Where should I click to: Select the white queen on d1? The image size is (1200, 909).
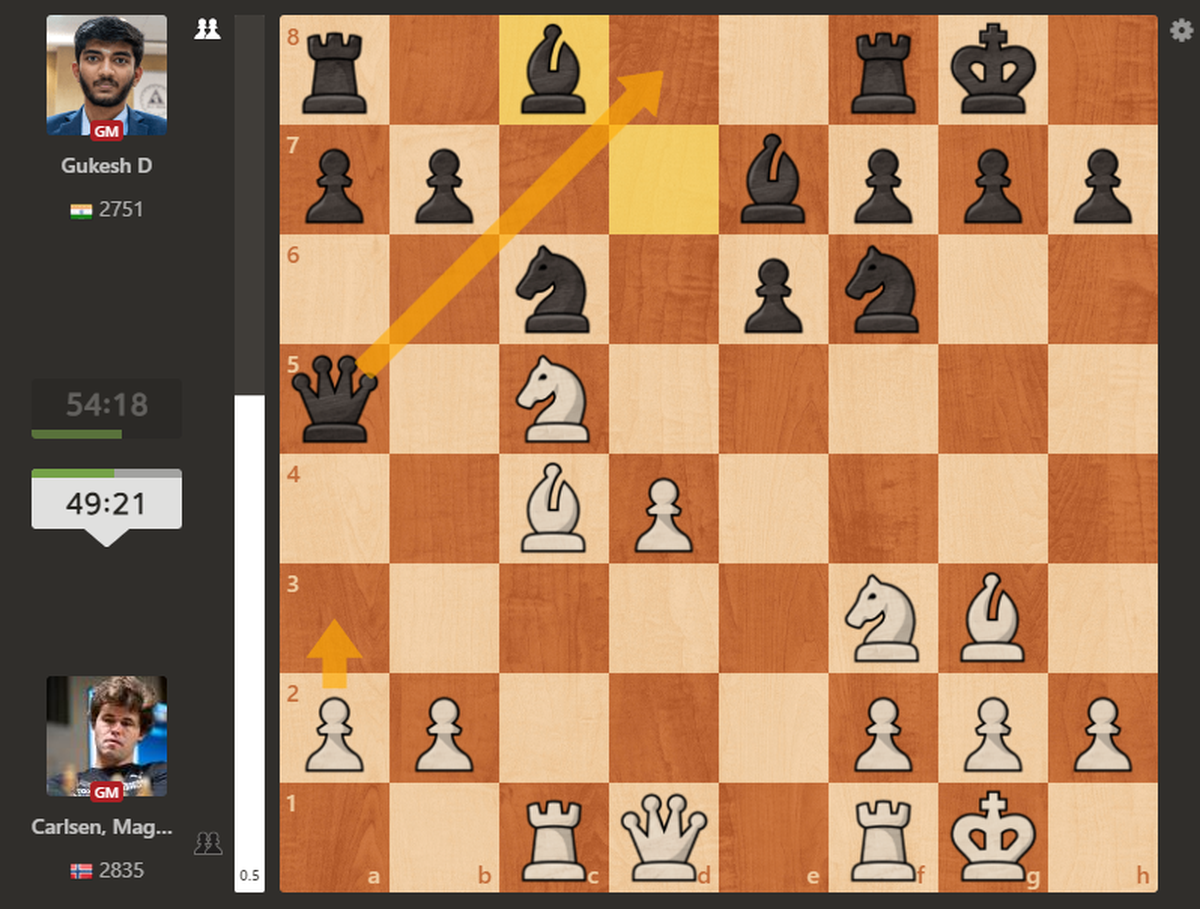pos(664,838)
